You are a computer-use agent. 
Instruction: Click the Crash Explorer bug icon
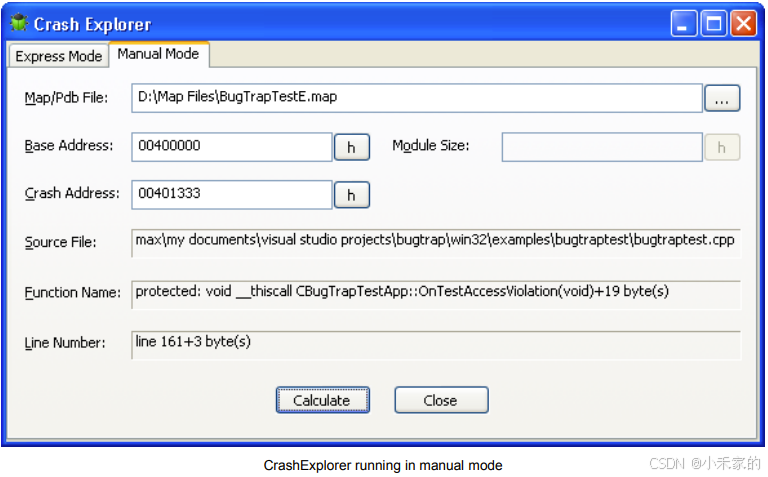(19, 23)
